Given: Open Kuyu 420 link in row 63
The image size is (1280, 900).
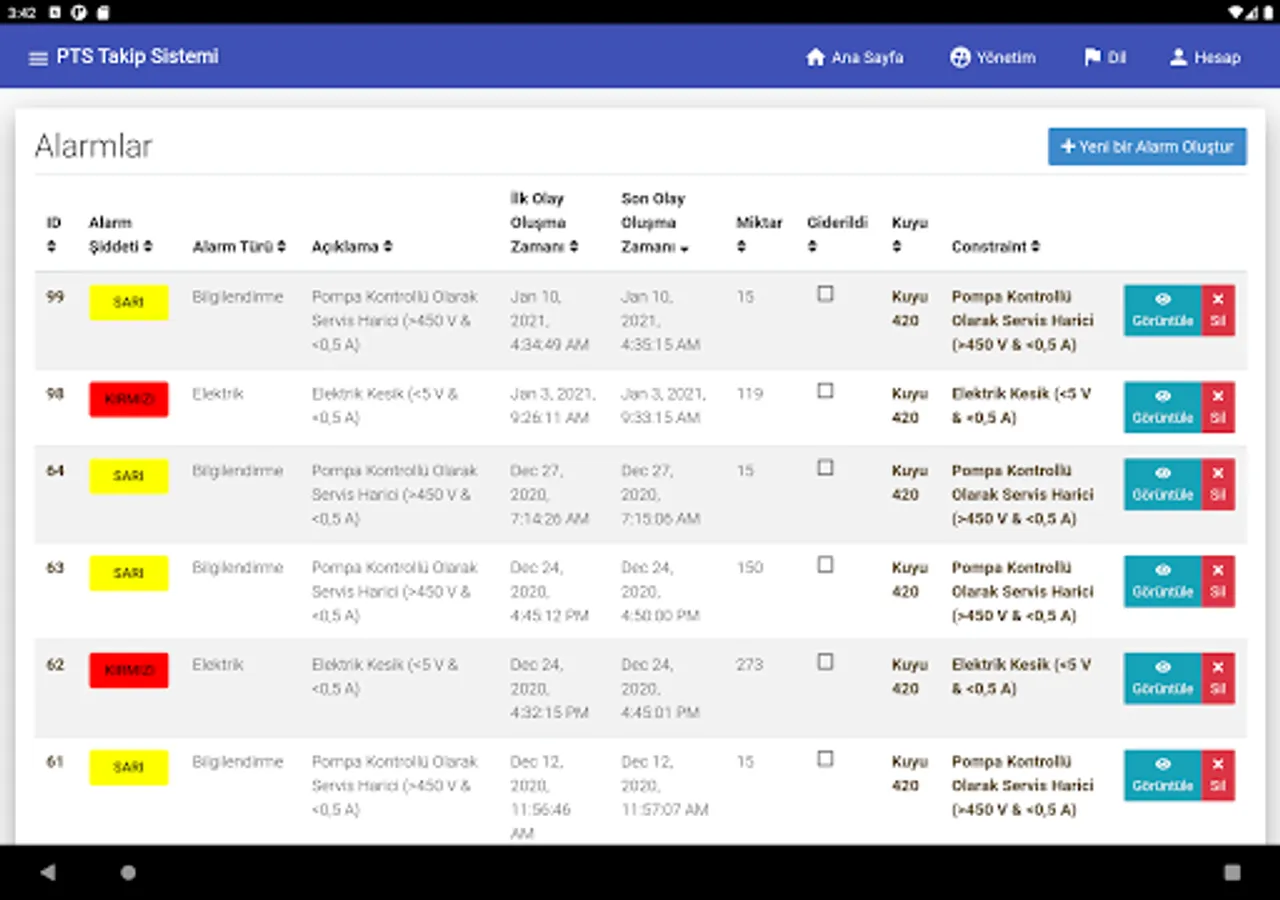Looking at the screenshot, I should click(x=909, y=579).
